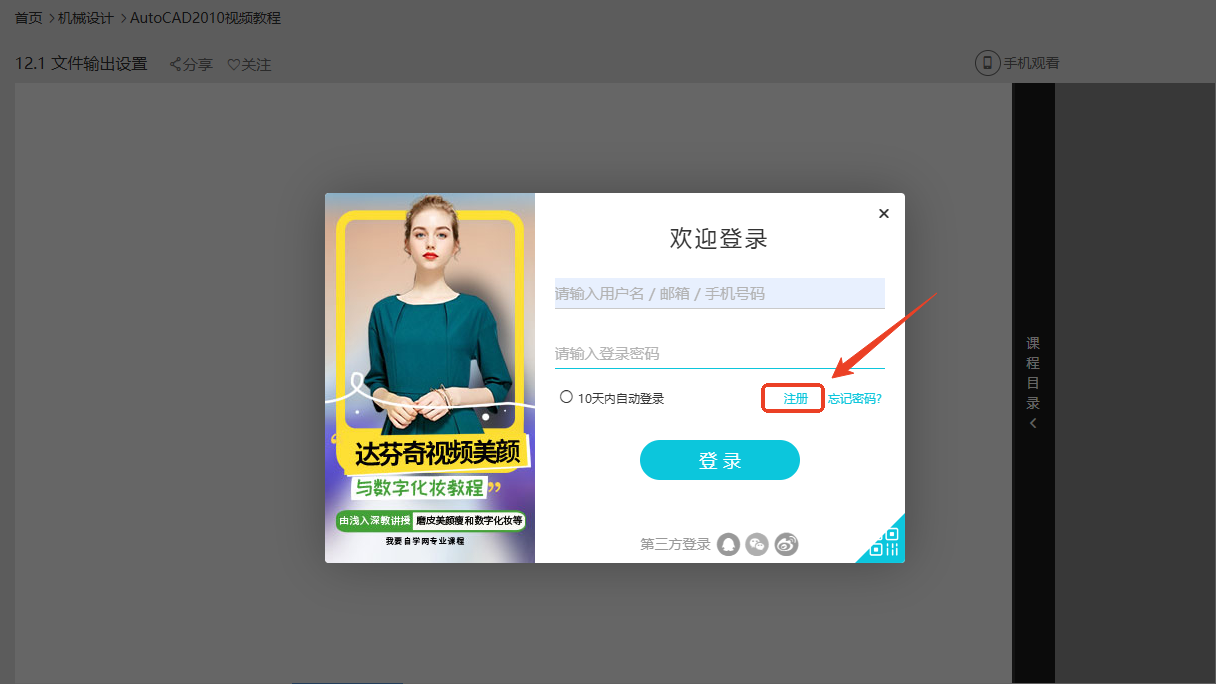
Task: Click the 请输入登录密码 password field
Action: tap(719, 353)
